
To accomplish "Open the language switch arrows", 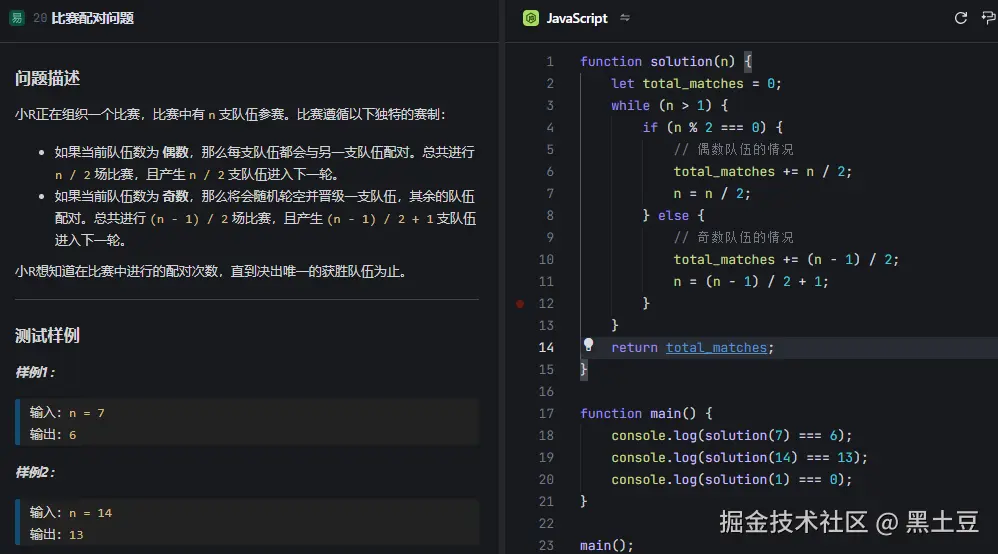I will click(625, 18).
